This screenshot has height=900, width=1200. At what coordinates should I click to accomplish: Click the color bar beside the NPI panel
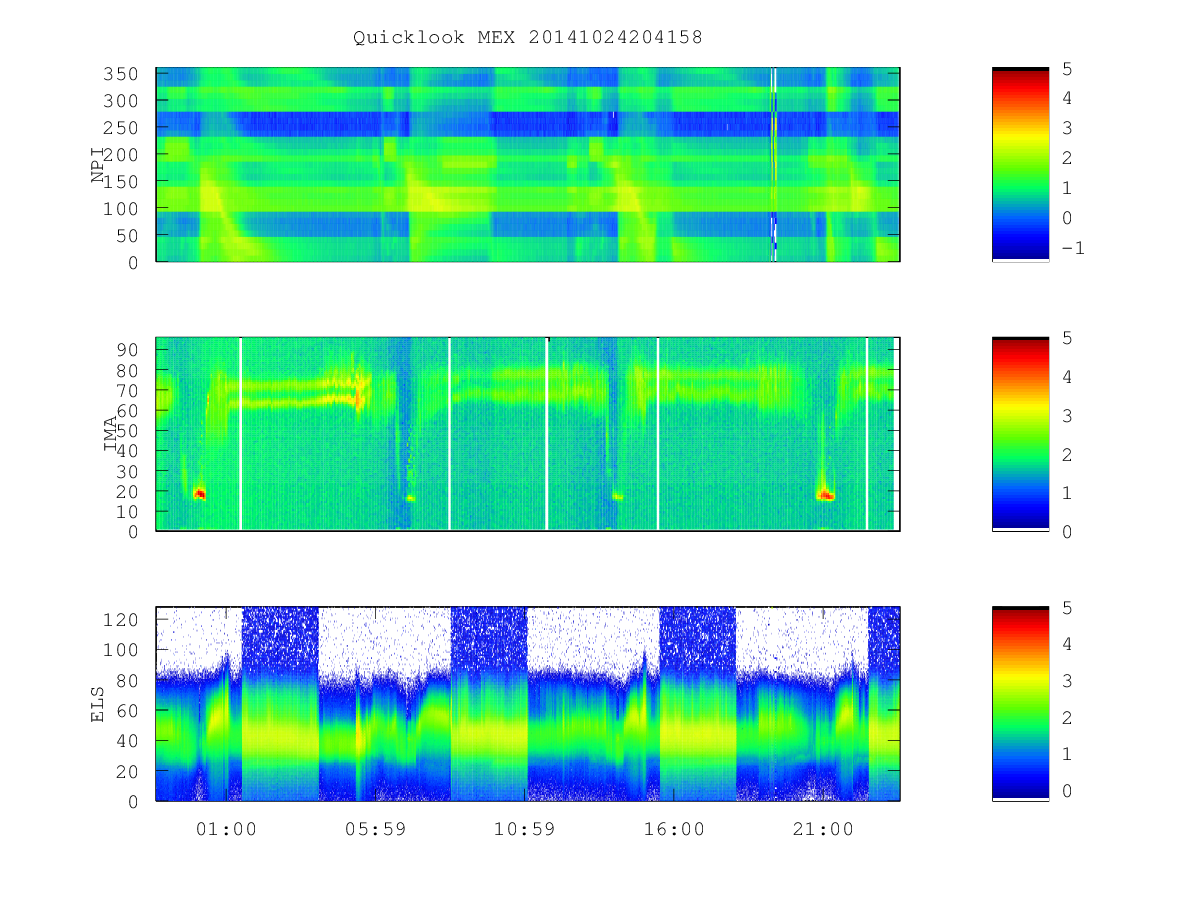[1020, 165]
